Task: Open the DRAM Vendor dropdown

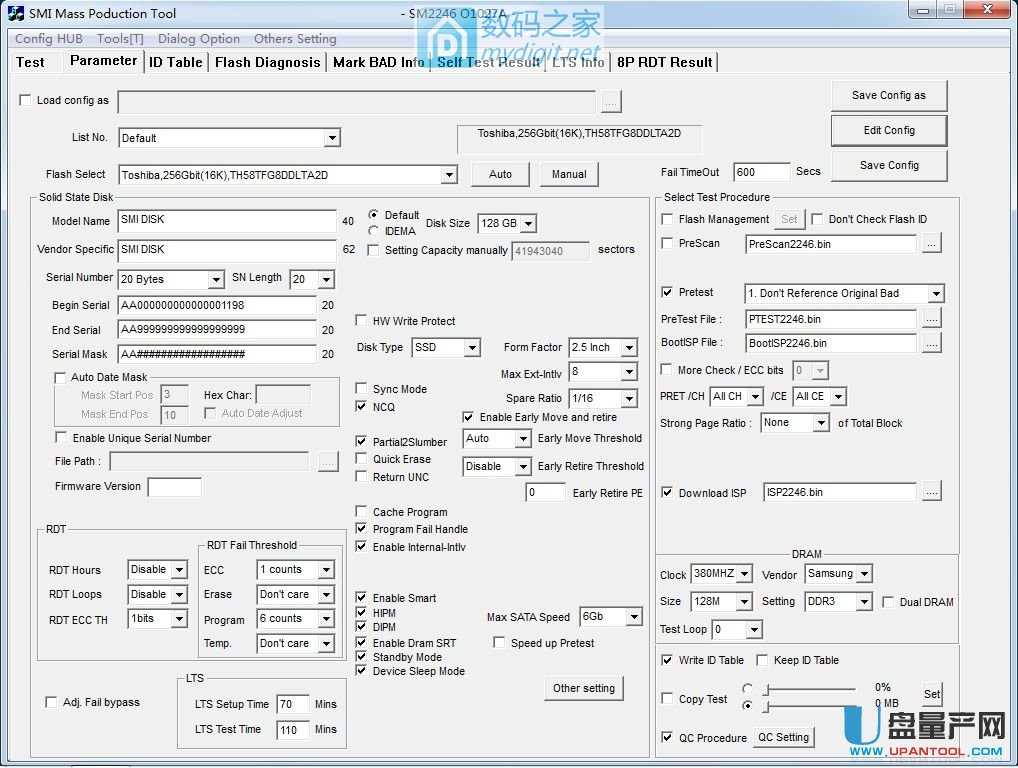Action: 864,573
